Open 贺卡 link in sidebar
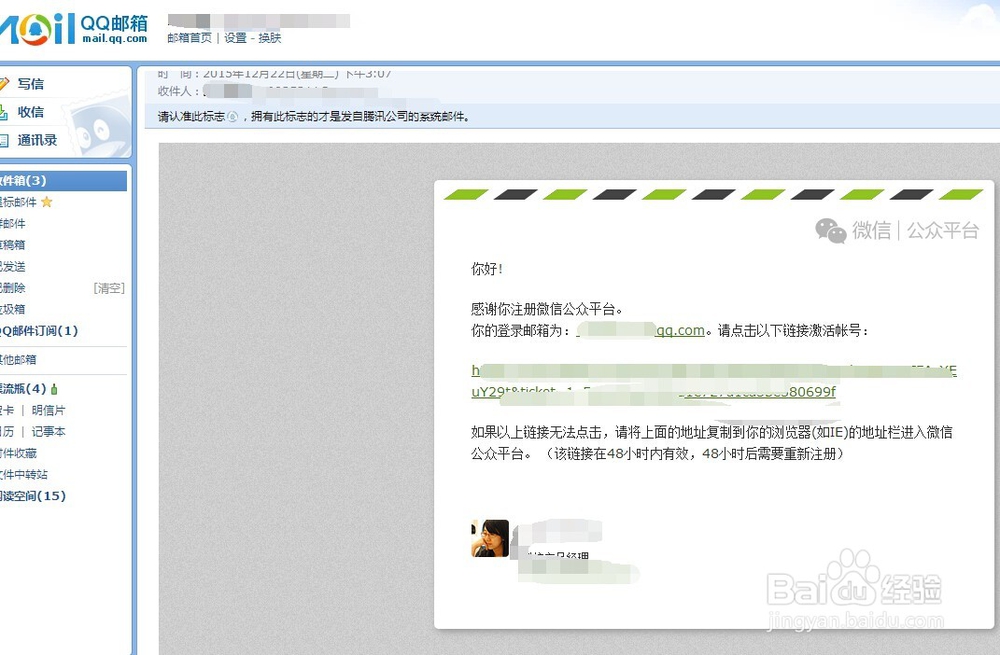The width and height of the screenshot is (1000, 655). 7,410
